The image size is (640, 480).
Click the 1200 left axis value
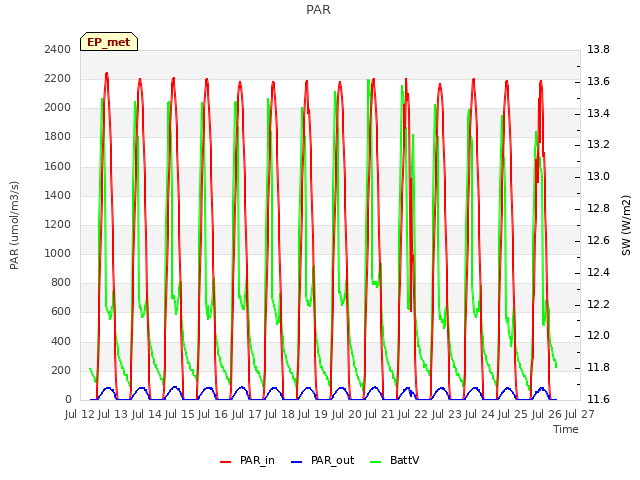pos(58,224)
